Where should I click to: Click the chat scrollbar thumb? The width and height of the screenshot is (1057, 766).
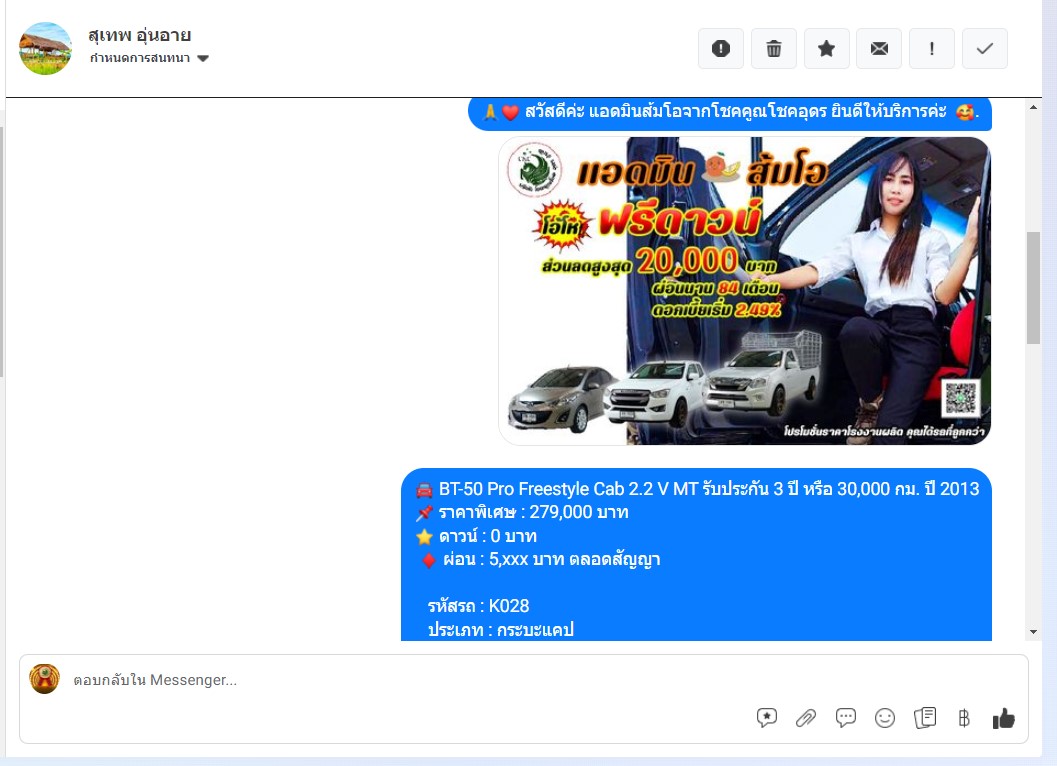coord(1033,288)
